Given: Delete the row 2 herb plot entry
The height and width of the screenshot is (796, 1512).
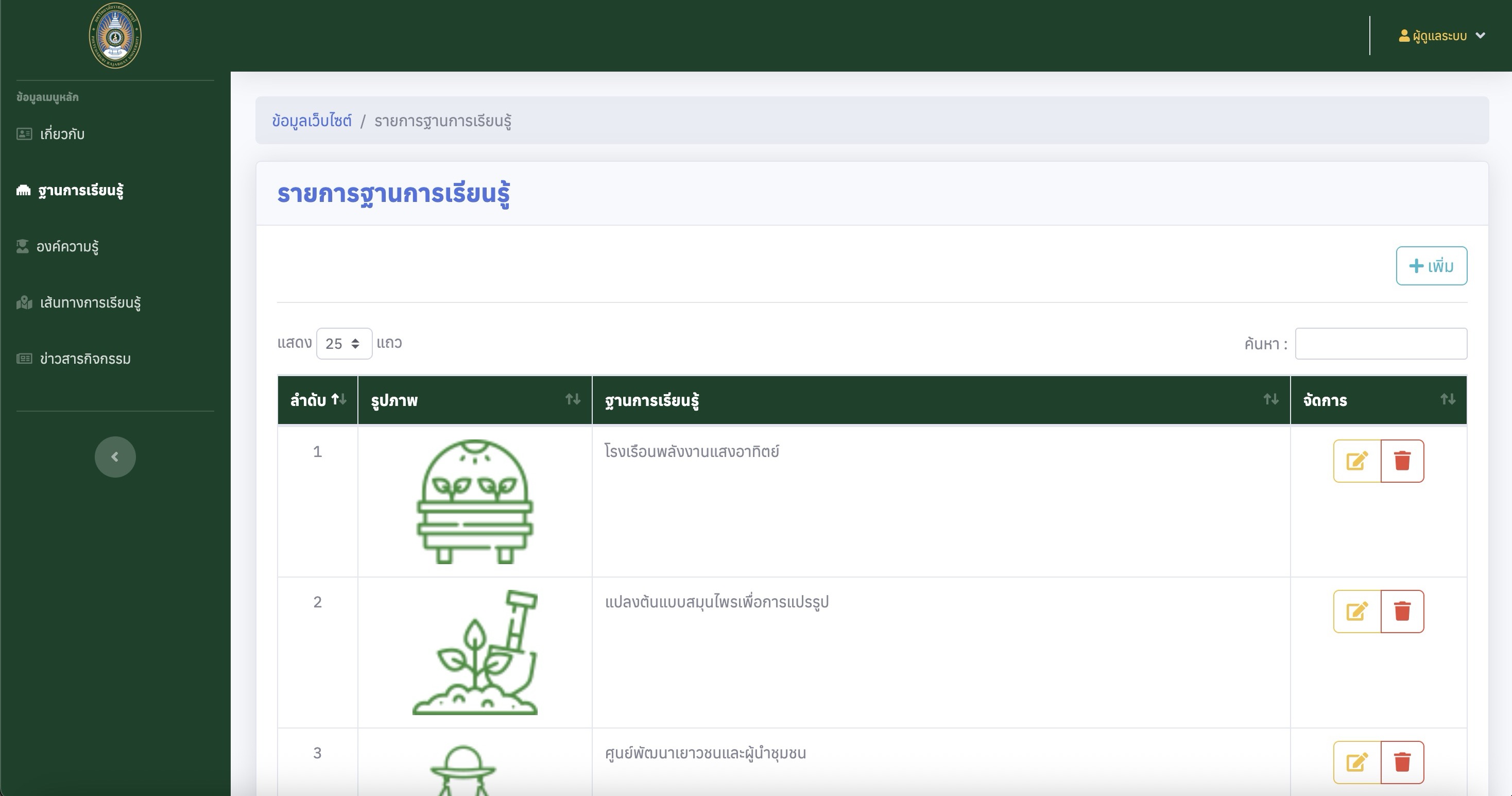Looking at the screenshot, I should click(x=1402, y=611).
